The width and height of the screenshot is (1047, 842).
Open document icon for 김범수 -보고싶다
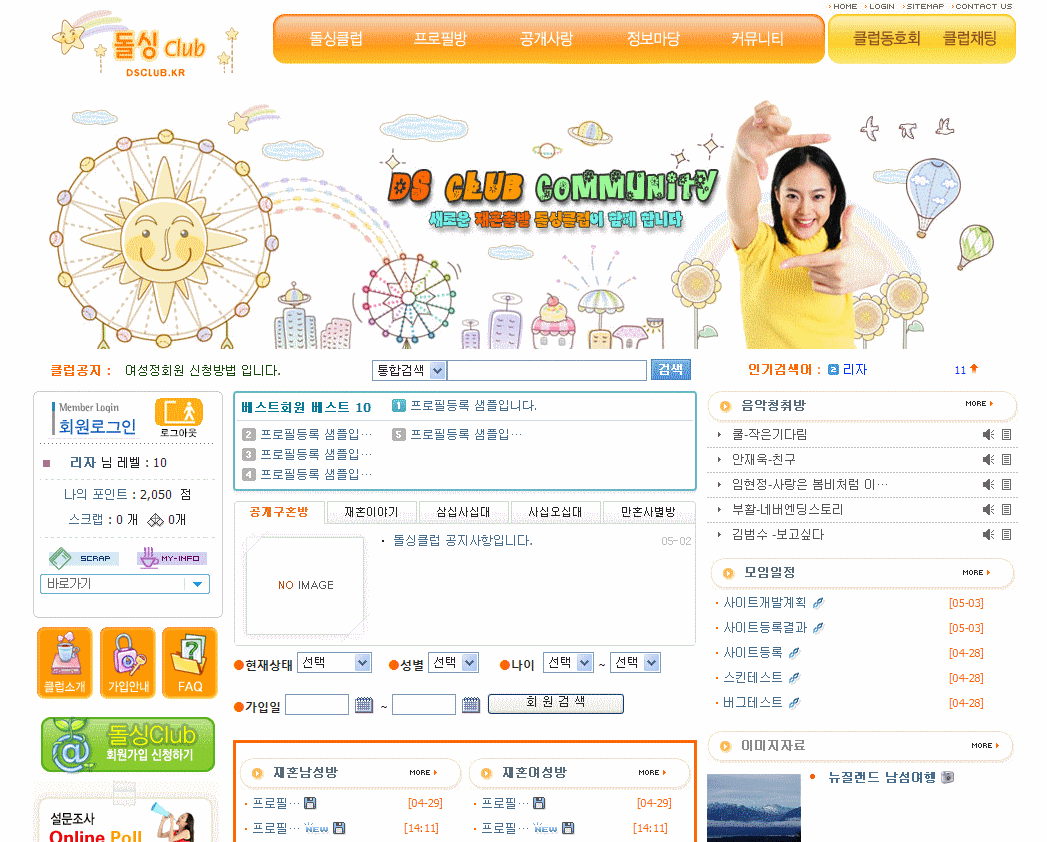coord(1006,534)
